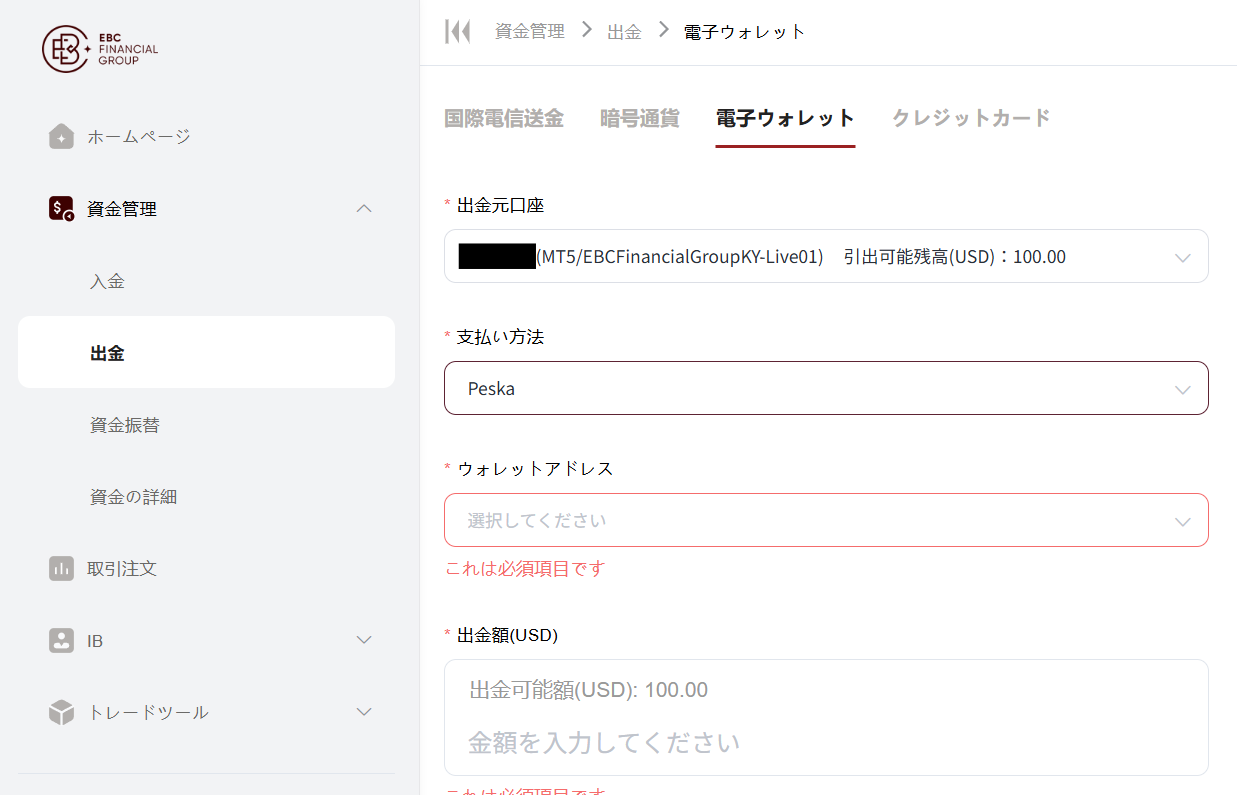Switch to the 暗号通貨 tab
This screenshot has width=1237, height=795.
640,118
